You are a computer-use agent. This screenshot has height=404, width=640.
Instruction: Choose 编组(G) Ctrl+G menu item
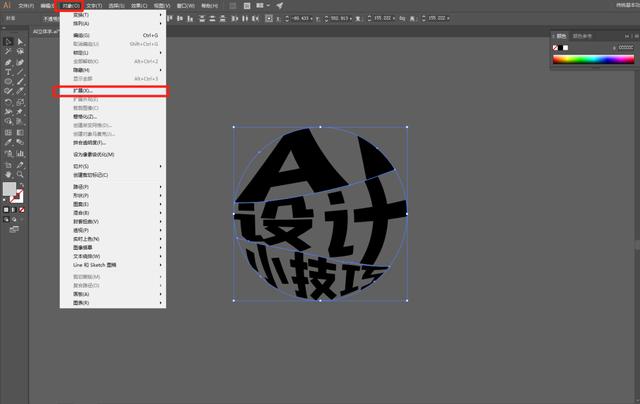point(113,36)
